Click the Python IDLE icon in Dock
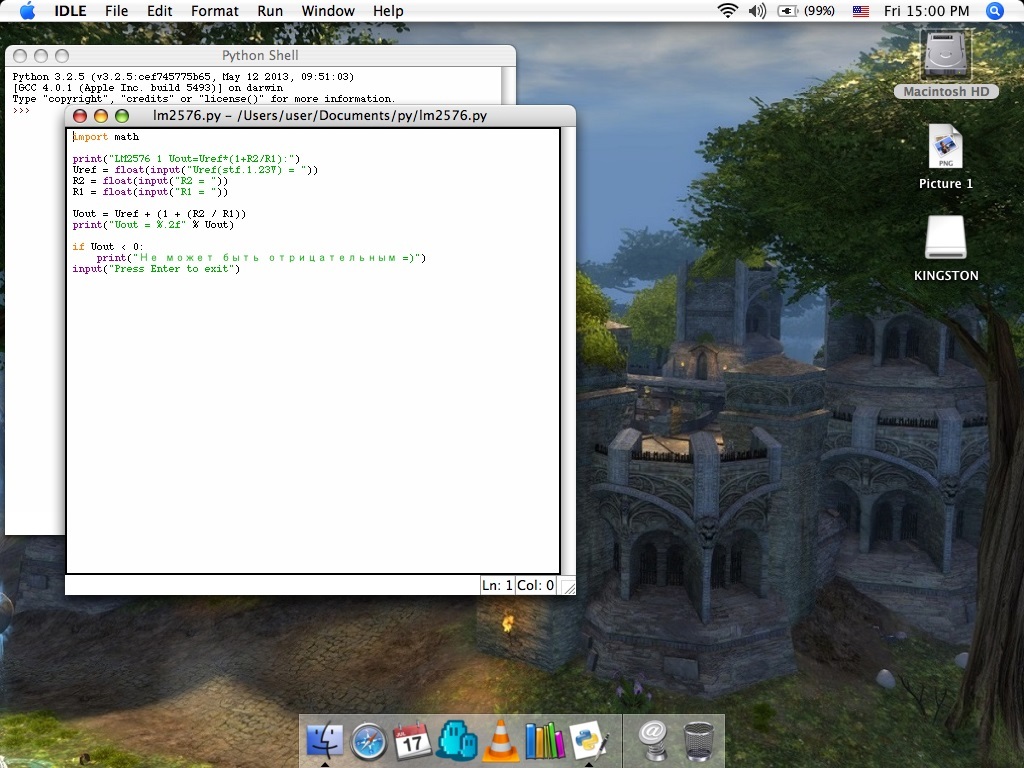Viewport: 1024px width, 768px height. pos(589,741)
